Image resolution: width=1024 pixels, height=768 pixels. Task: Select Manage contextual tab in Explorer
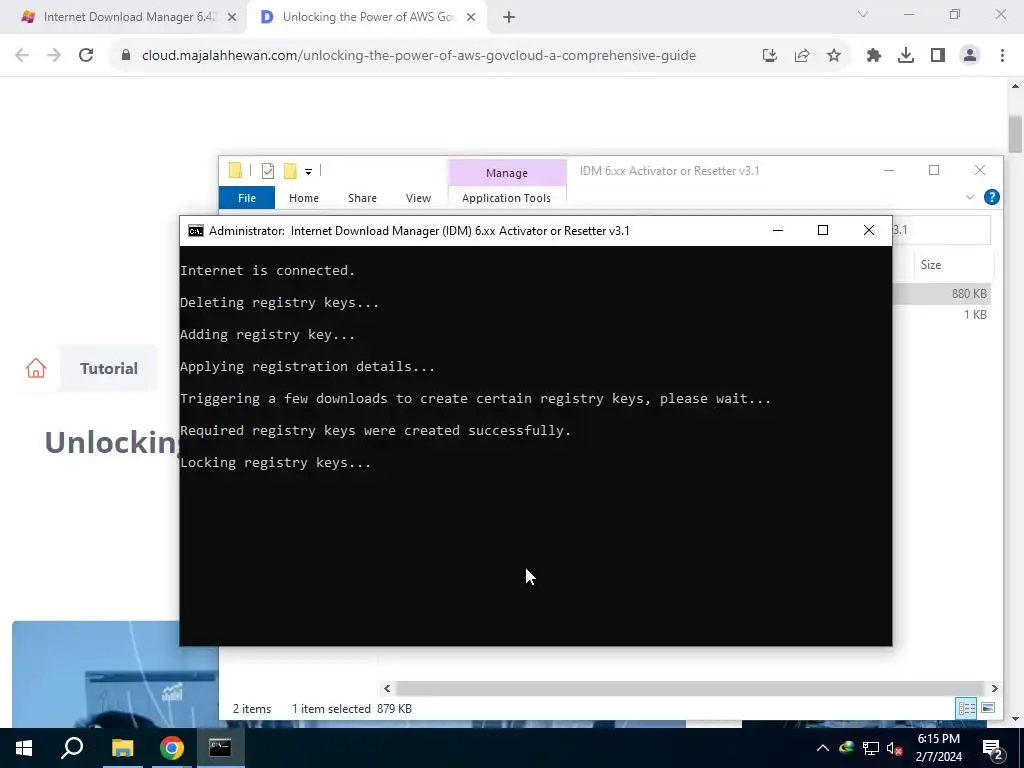click(507, 173)
